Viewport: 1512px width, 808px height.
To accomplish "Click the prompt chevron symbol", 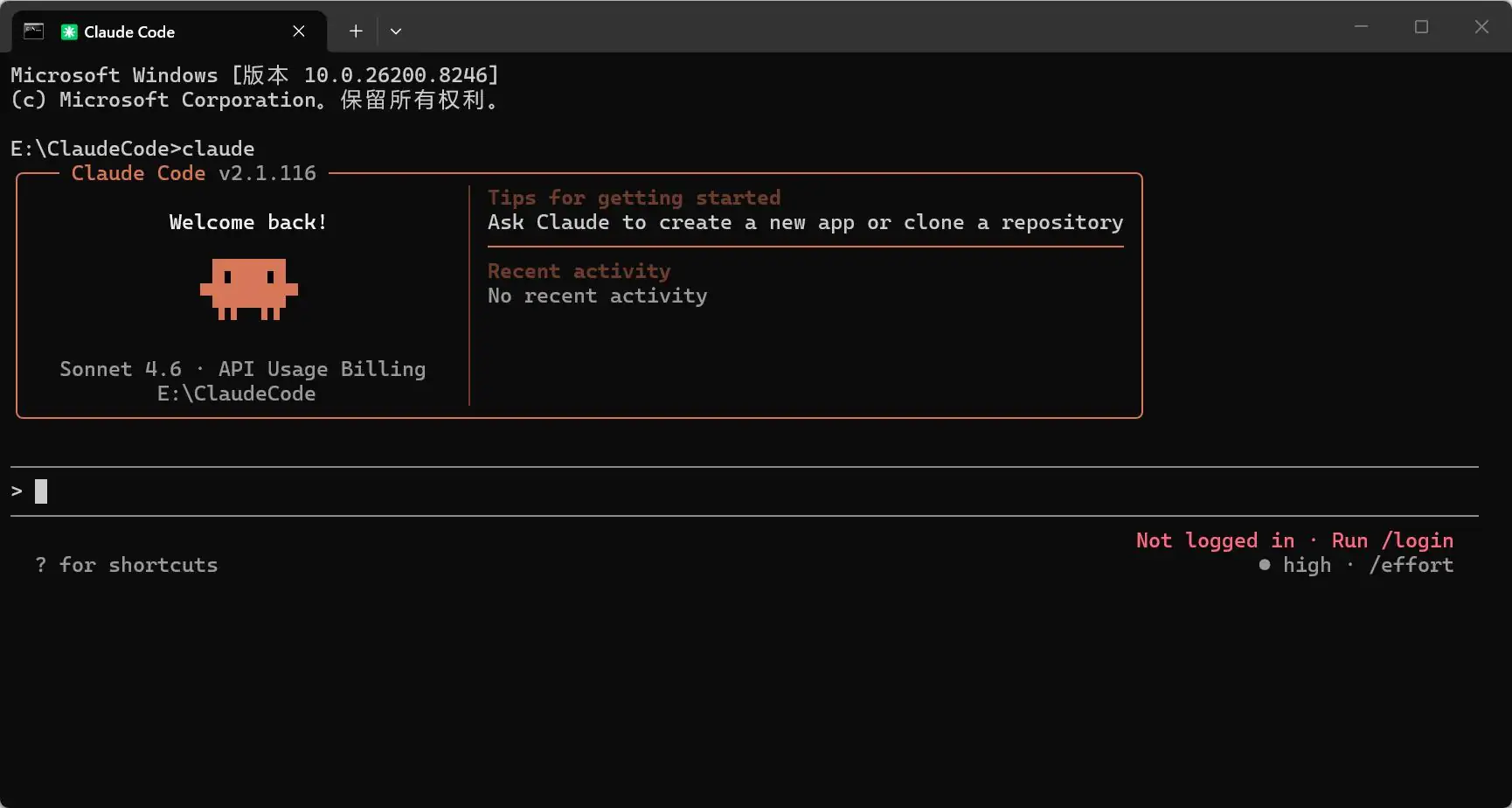I will (17, 491).
